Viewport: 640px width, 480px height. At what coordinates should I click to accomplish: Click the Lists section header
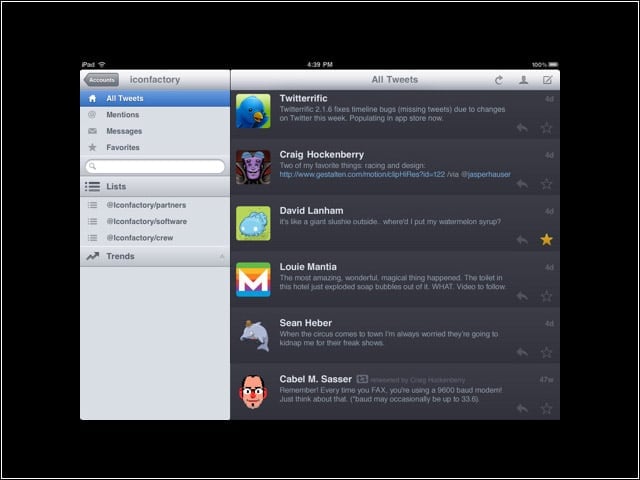(x=155, y=187)
